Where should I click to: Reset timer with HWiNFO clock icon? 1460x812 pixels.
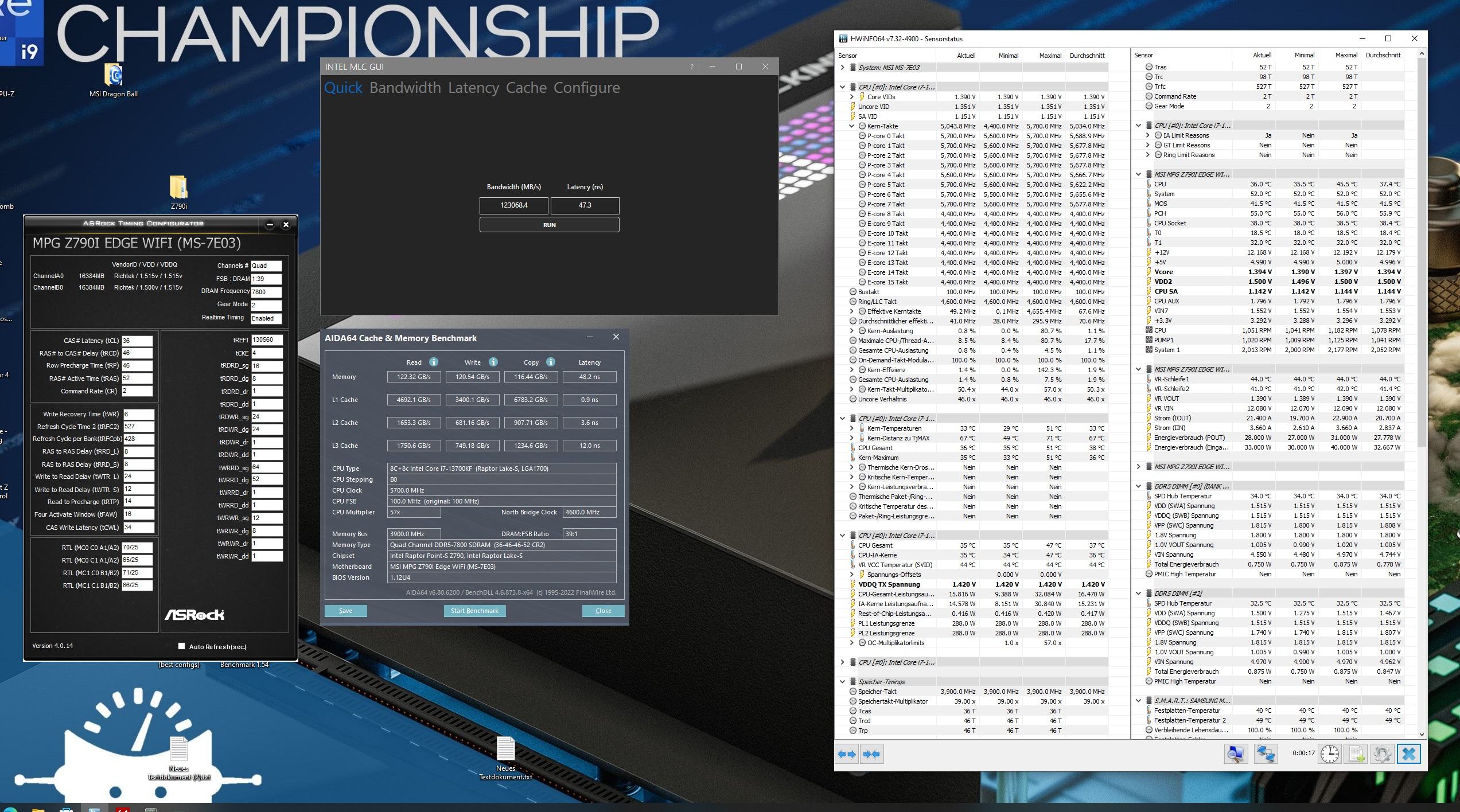pos(1329,754)
